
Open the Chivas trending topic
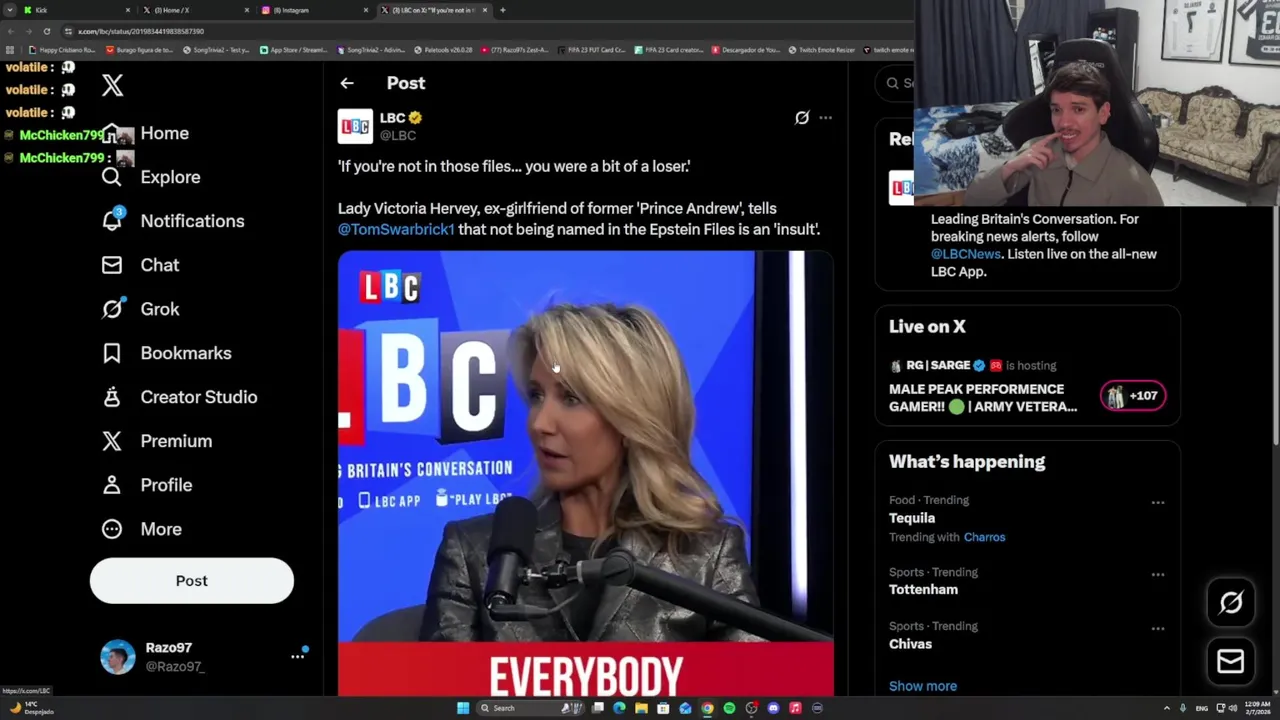[910, 644]
